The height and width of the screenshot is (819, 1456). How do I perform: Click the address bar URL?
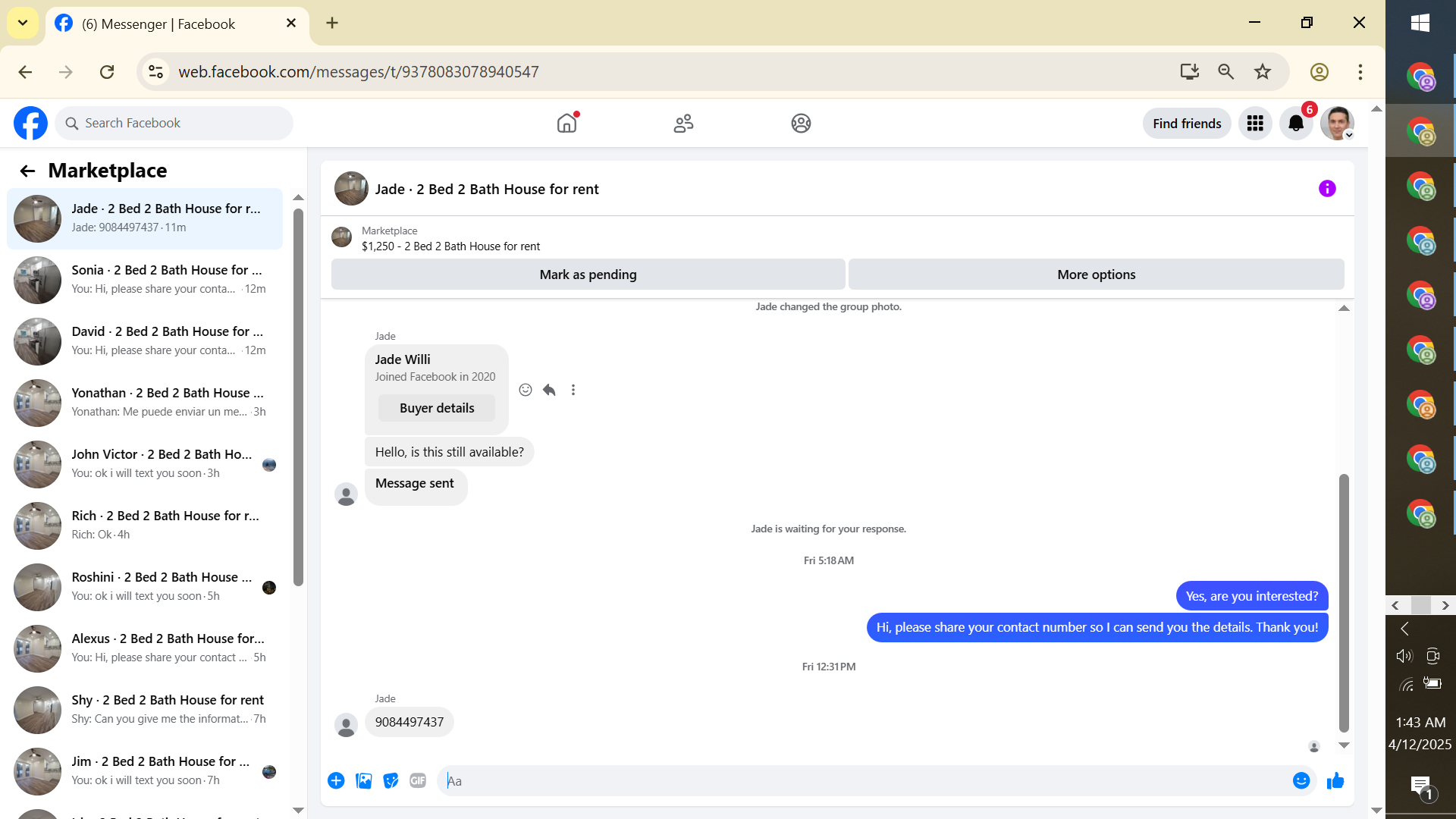click(x=358, y=71)
